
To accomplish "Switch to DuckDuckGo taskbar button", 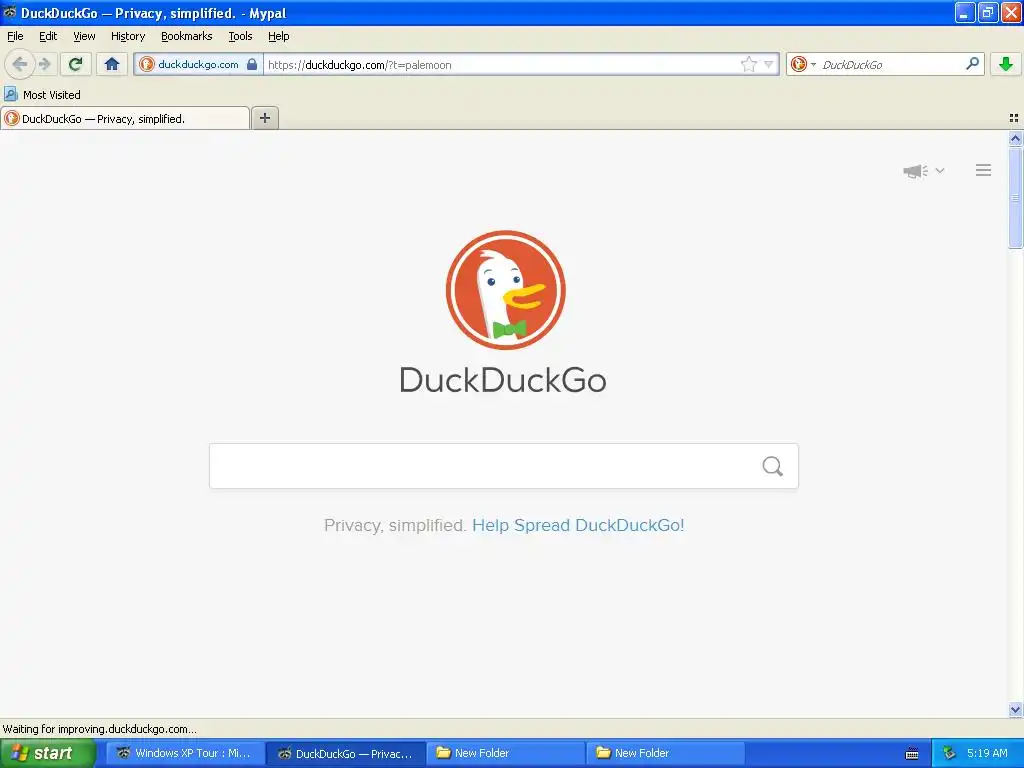I will click(347, 753).
